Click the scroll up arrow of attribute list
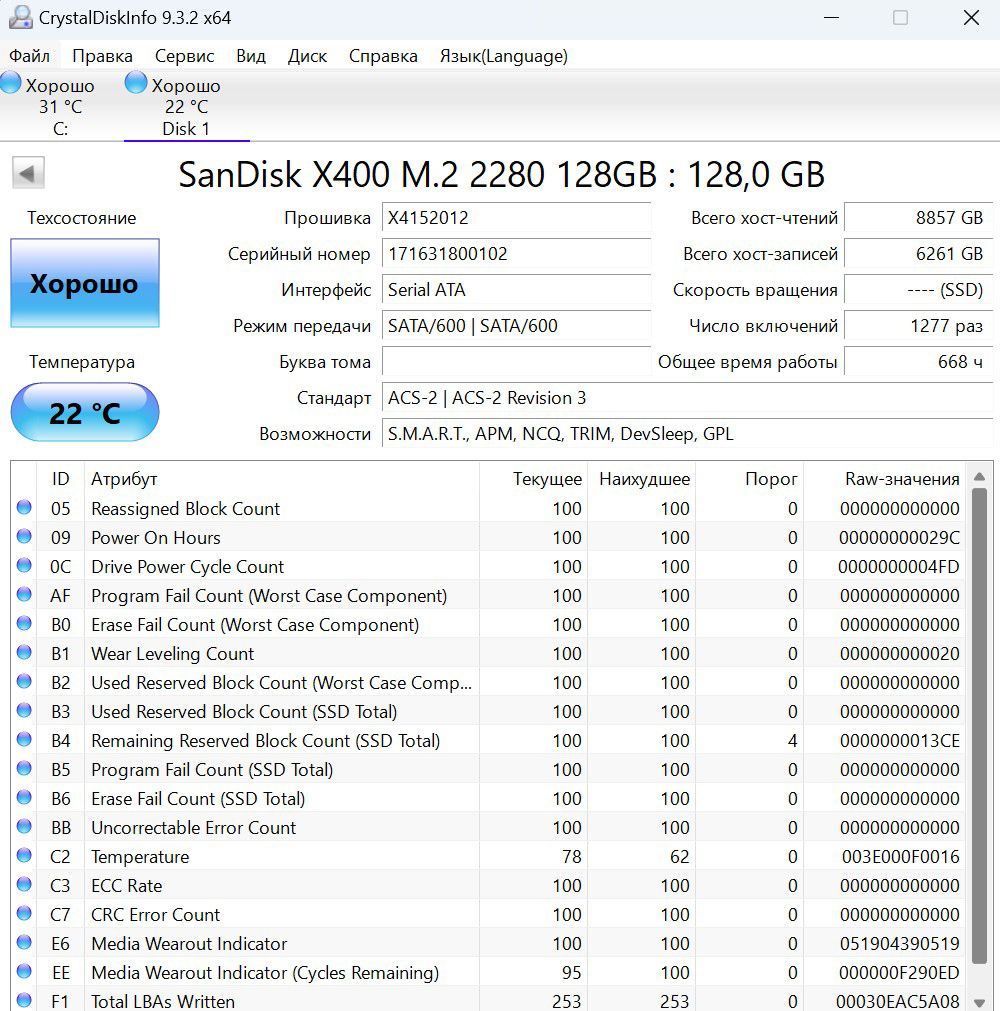Screen dimensions: 1000x1011 (x=979, y=477)
